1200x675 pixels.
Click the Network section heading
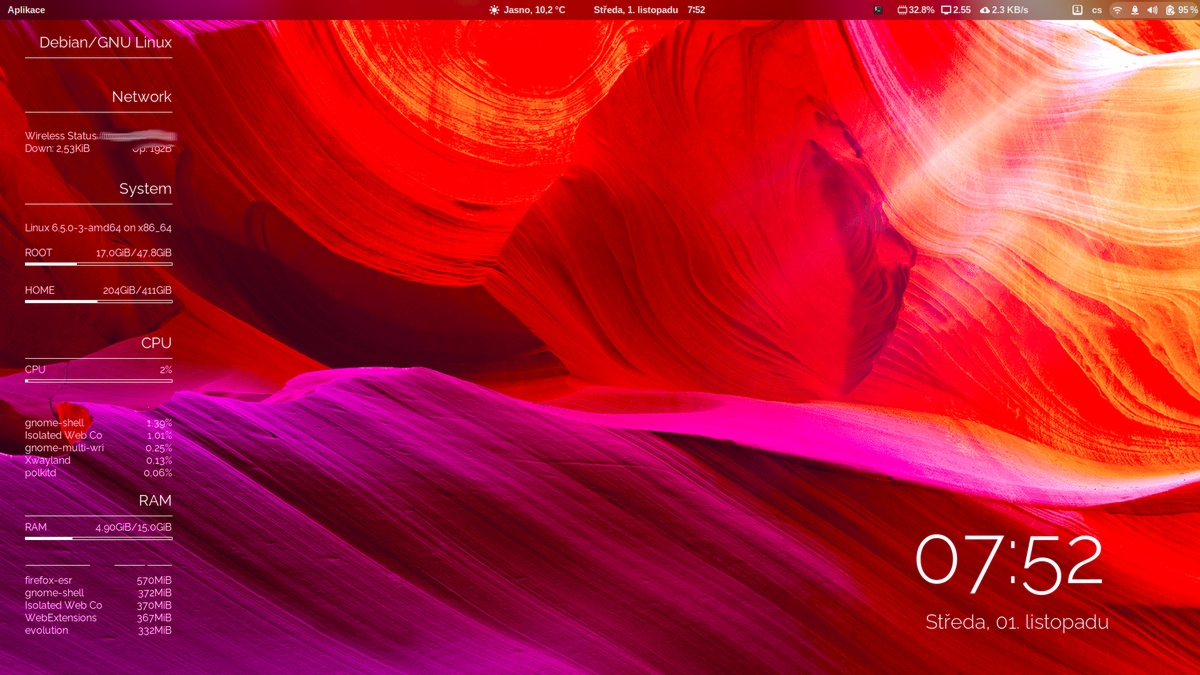(142, 97)
